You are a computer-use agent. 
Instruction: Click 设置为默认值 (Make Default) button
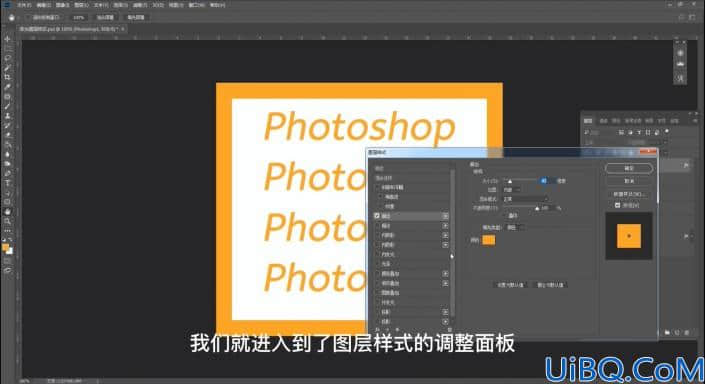[x=511, y=285]
